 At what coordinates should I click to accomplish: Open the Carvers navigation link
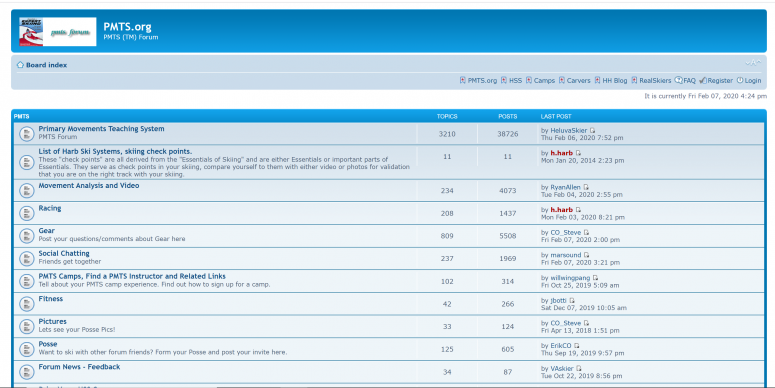point(578,80)
